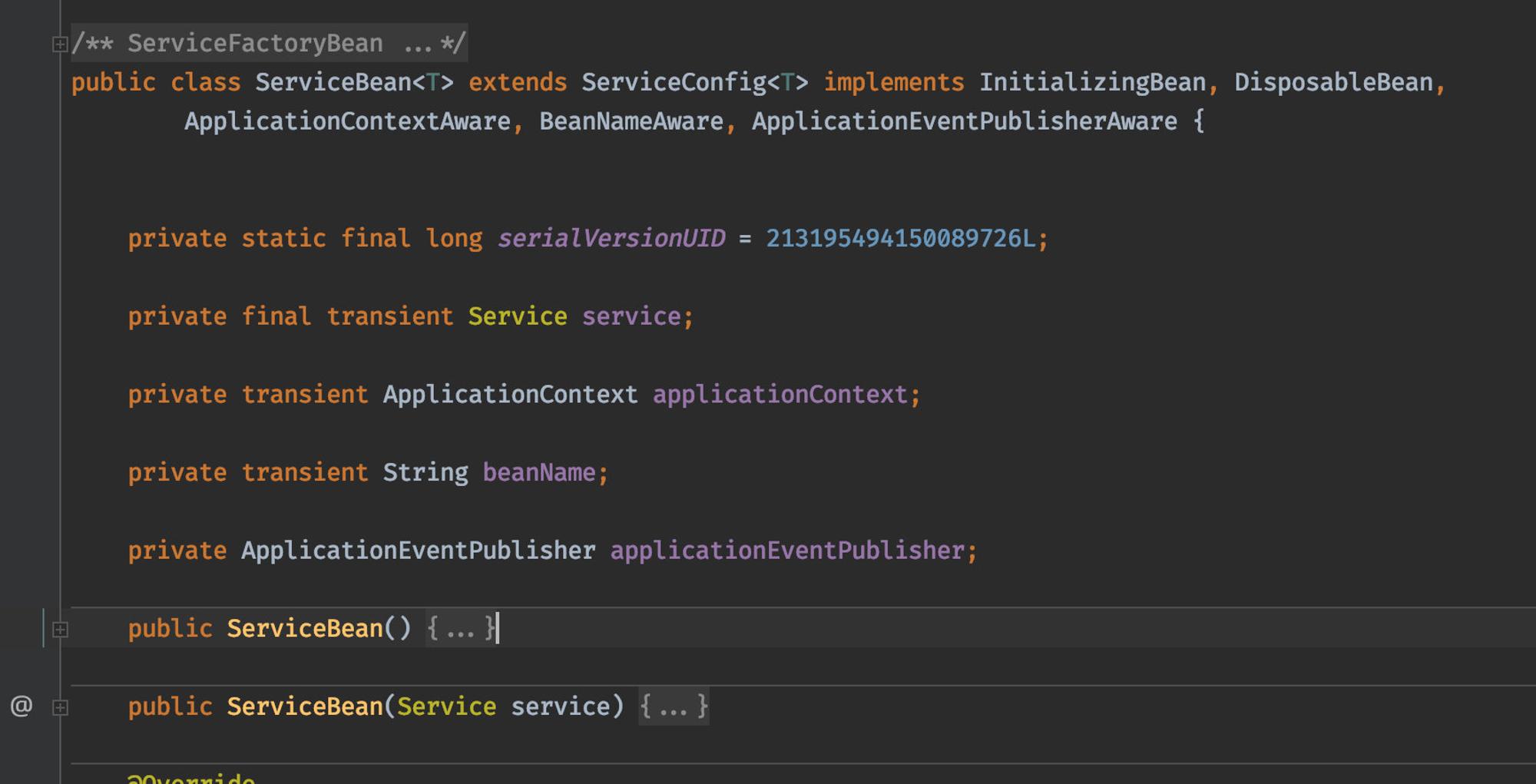1536x784 pixels.
Task: Click the DisposableBean interface name
Action: point(1333,82)
